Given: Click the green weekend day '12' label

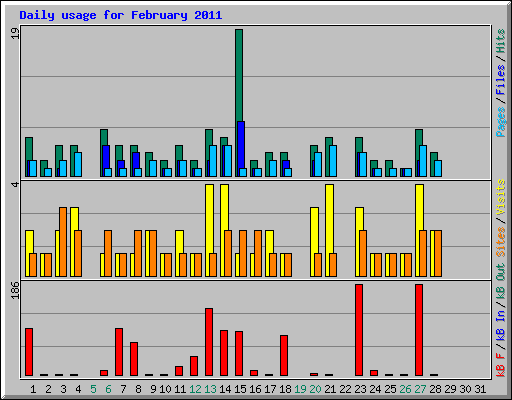Looking at the screenshot, I should (195, 389).
